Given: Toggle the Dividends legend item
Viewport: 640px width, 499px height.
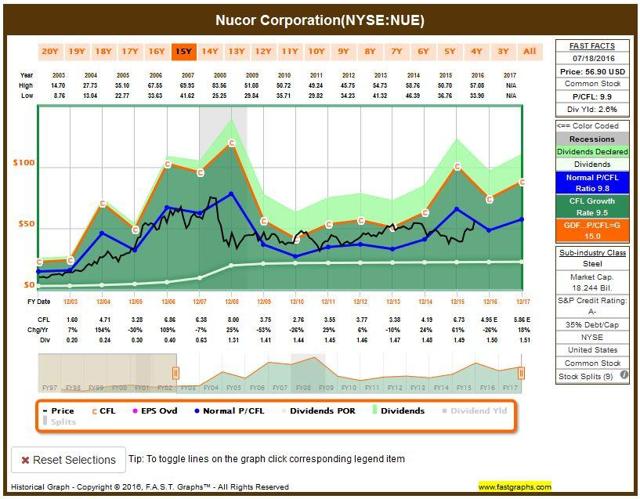Looking at the screenshot, I should pyautogui.click(x=398, y=411).
